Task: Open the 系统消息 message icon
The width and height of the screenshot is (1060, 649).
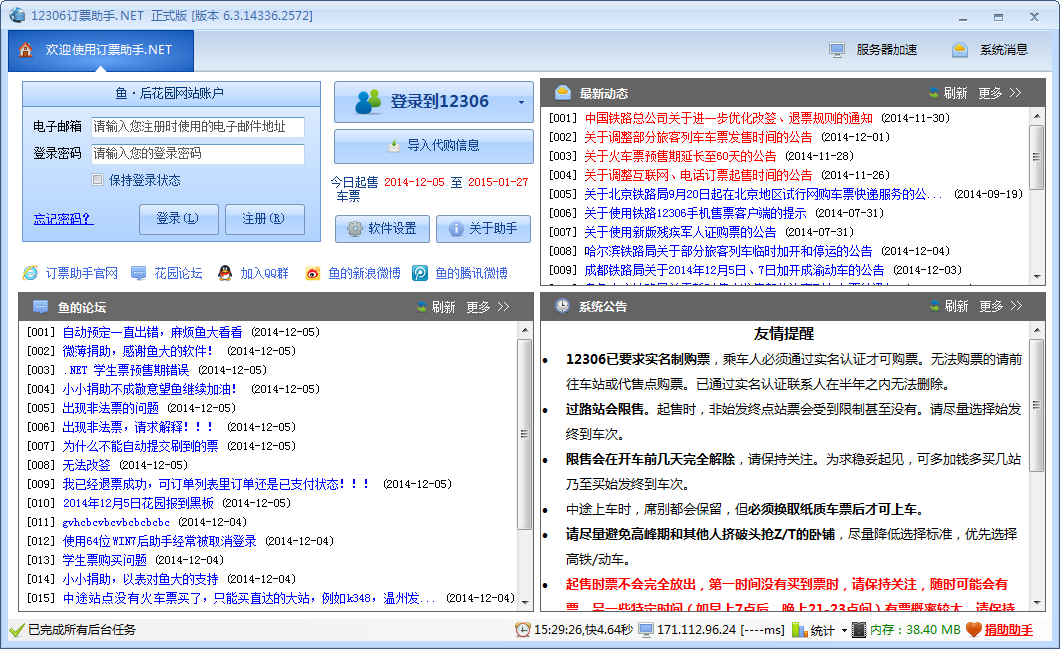Action: point(960,49)
